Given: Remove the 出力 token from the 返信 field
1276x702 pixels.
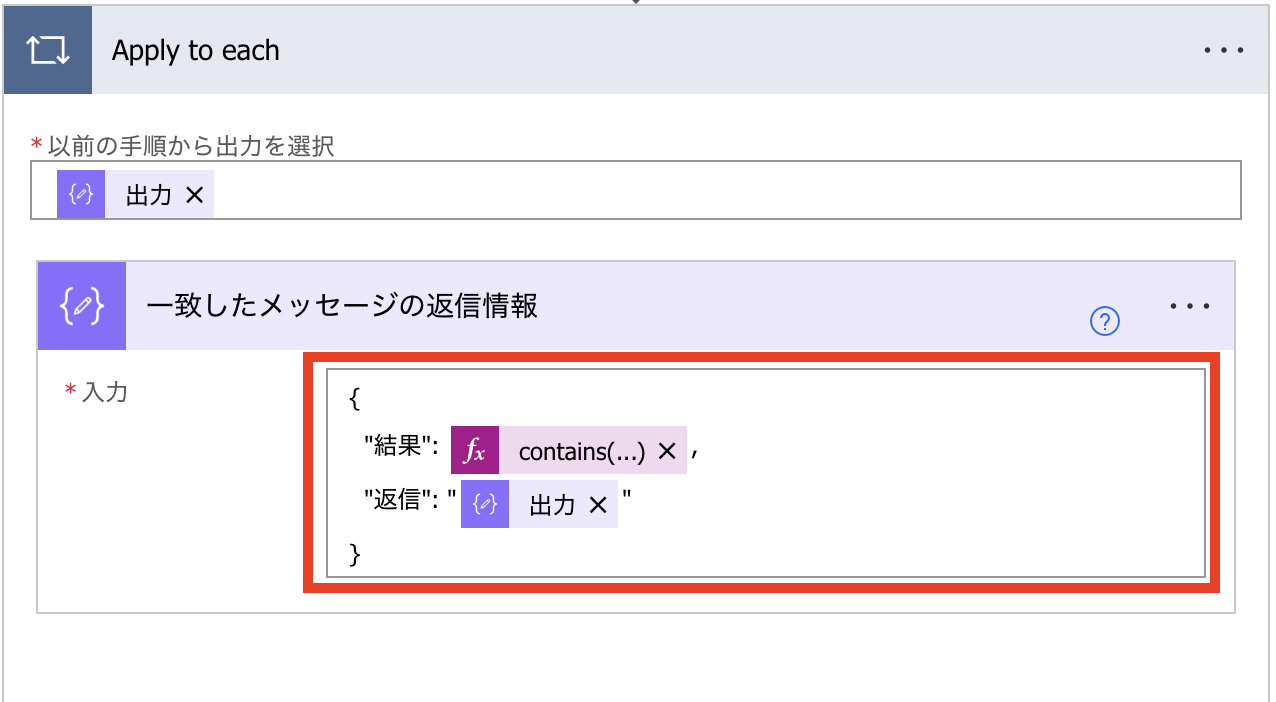Looking at the screenshot, I should (x=599, y=504).
